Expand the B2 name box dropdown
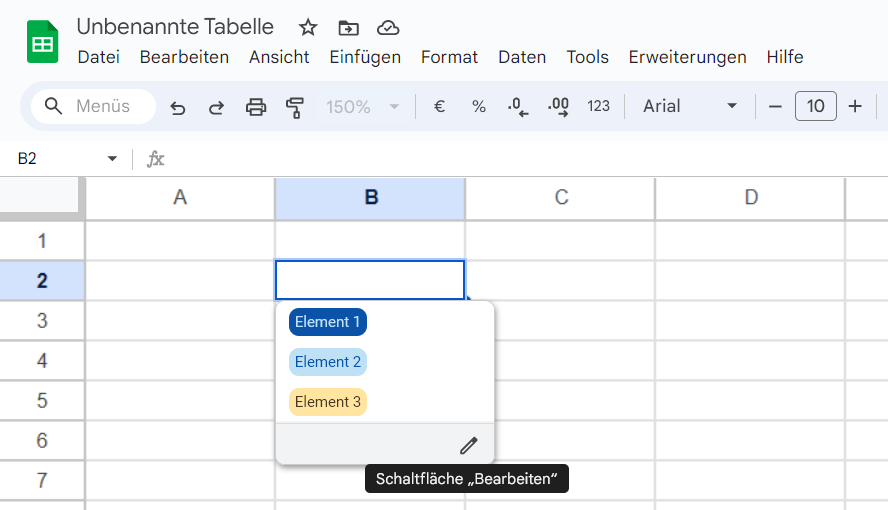888x510 pixels. [112, 159]
